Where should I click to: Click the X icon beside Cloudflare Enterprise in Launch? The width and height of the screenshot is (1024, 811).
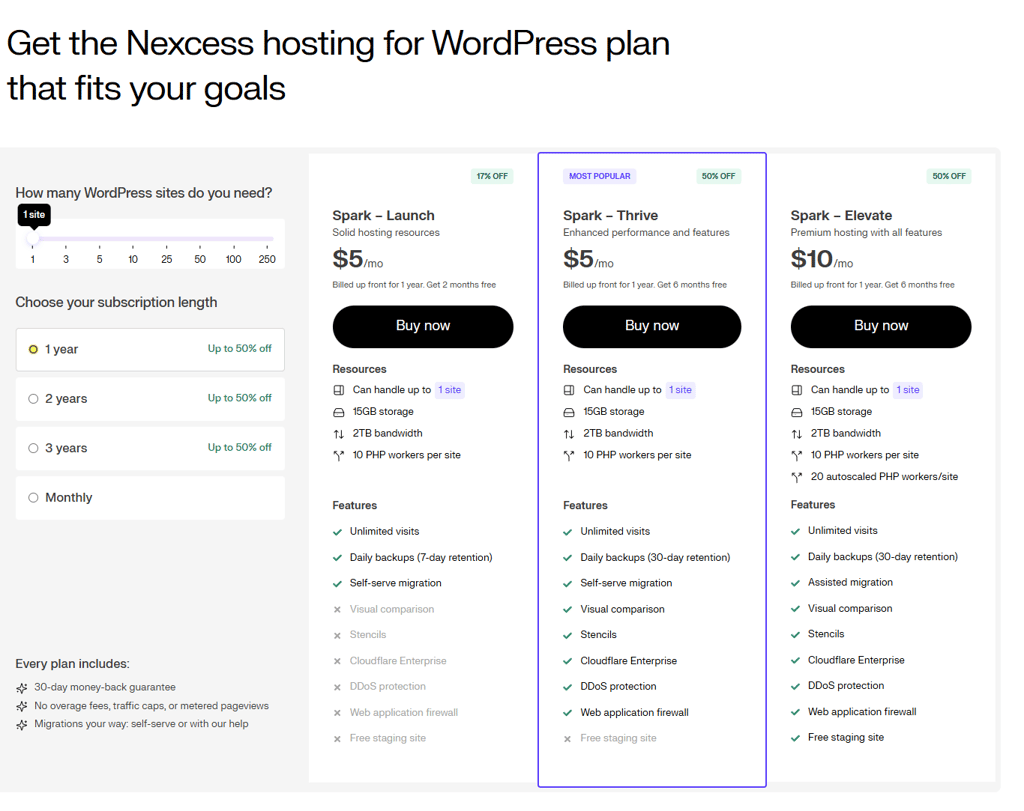pyautogui.click(x=337, y=661)
